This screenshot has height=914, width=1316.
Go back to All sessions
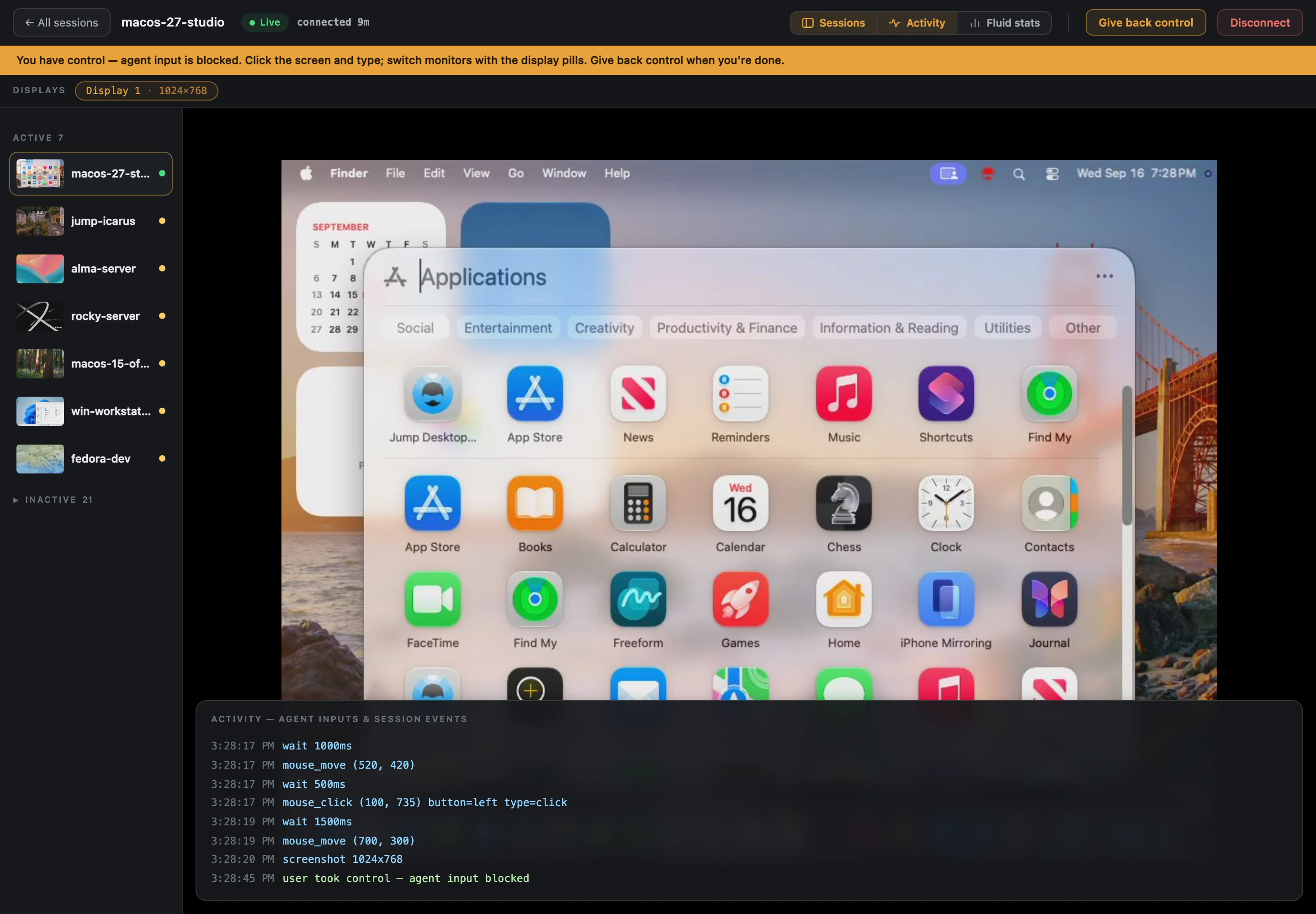point(61,22)
